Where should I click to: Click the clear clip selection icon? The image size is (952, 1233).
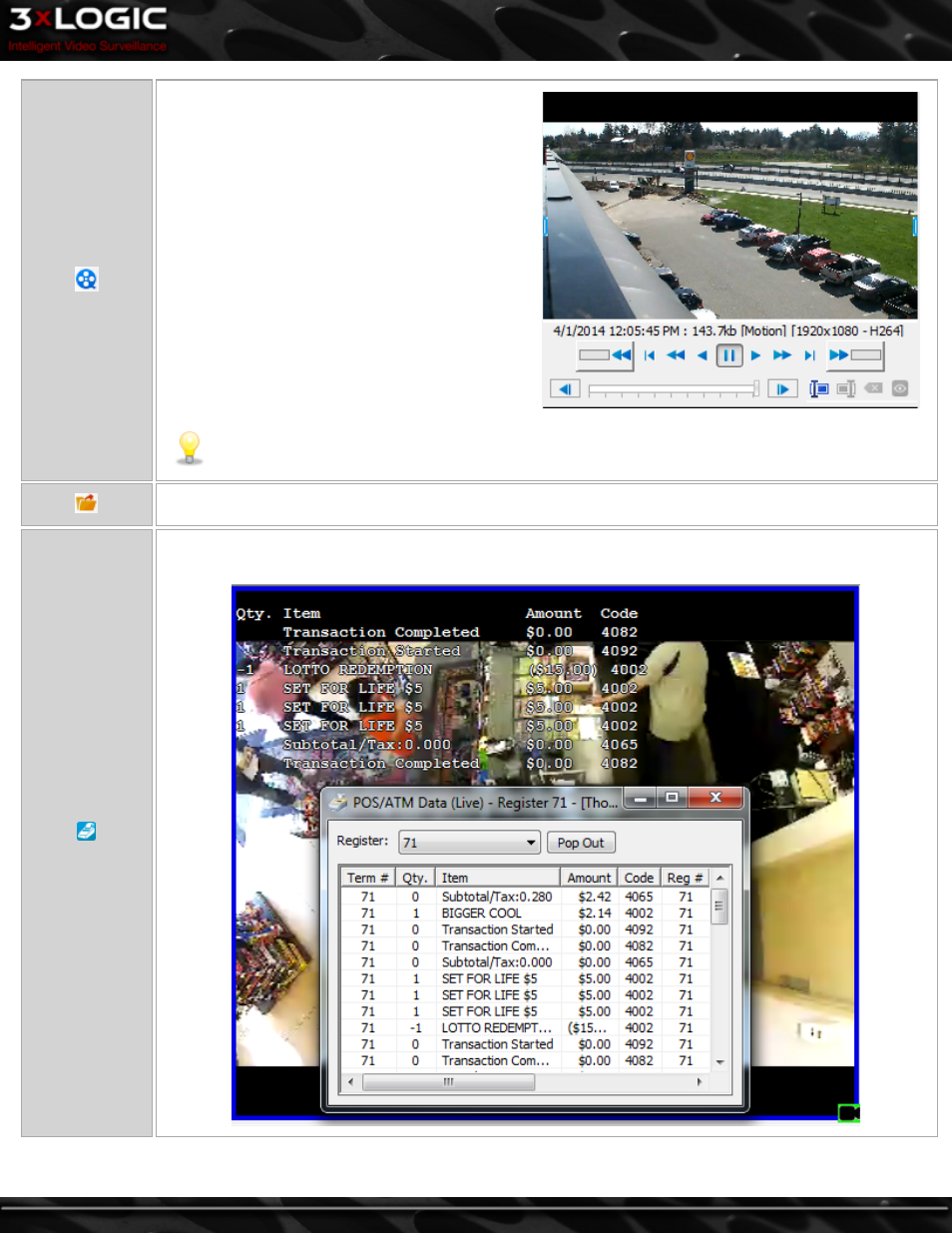pos(873,388)
